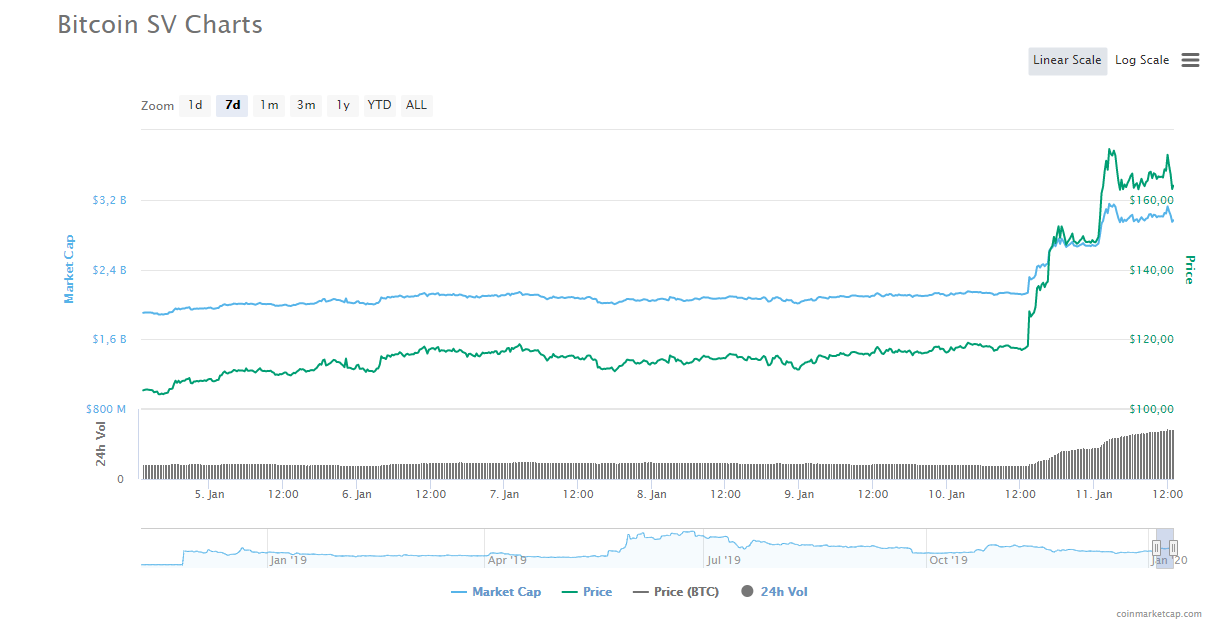
Task: Click the 5. Jan date axis label
Action: tap(209, 494)
